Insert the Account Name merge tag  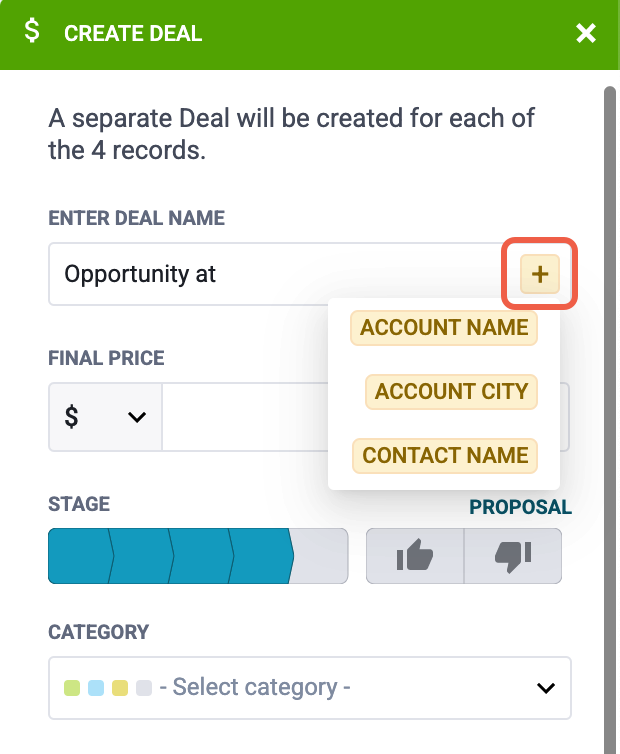point(444,328)
